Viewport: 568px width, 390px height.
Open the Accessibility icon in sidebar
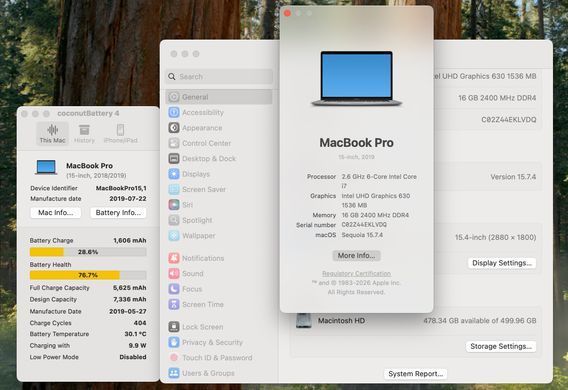coord(174,112)
